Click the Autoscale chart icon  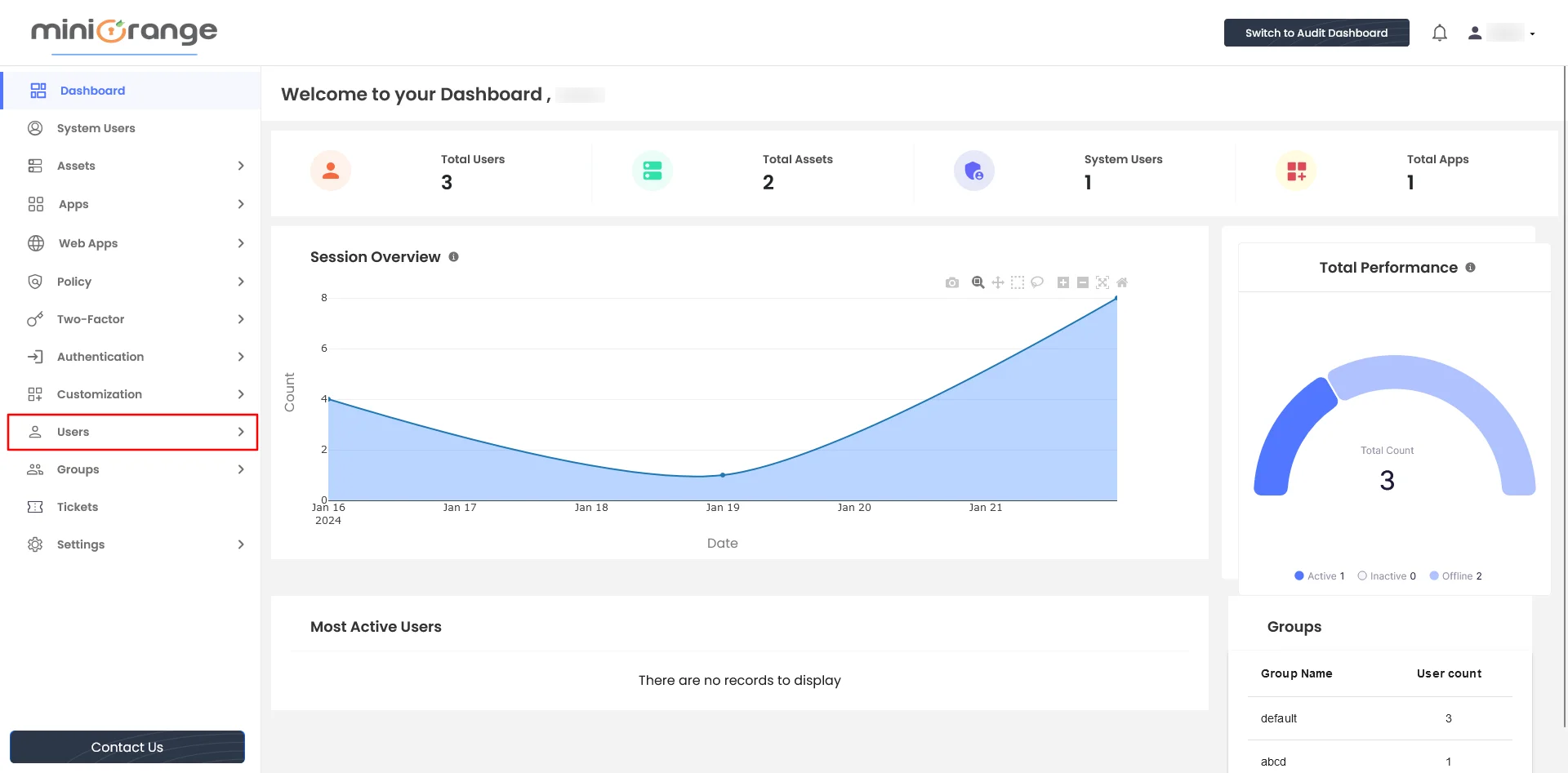click(1102, 282)
